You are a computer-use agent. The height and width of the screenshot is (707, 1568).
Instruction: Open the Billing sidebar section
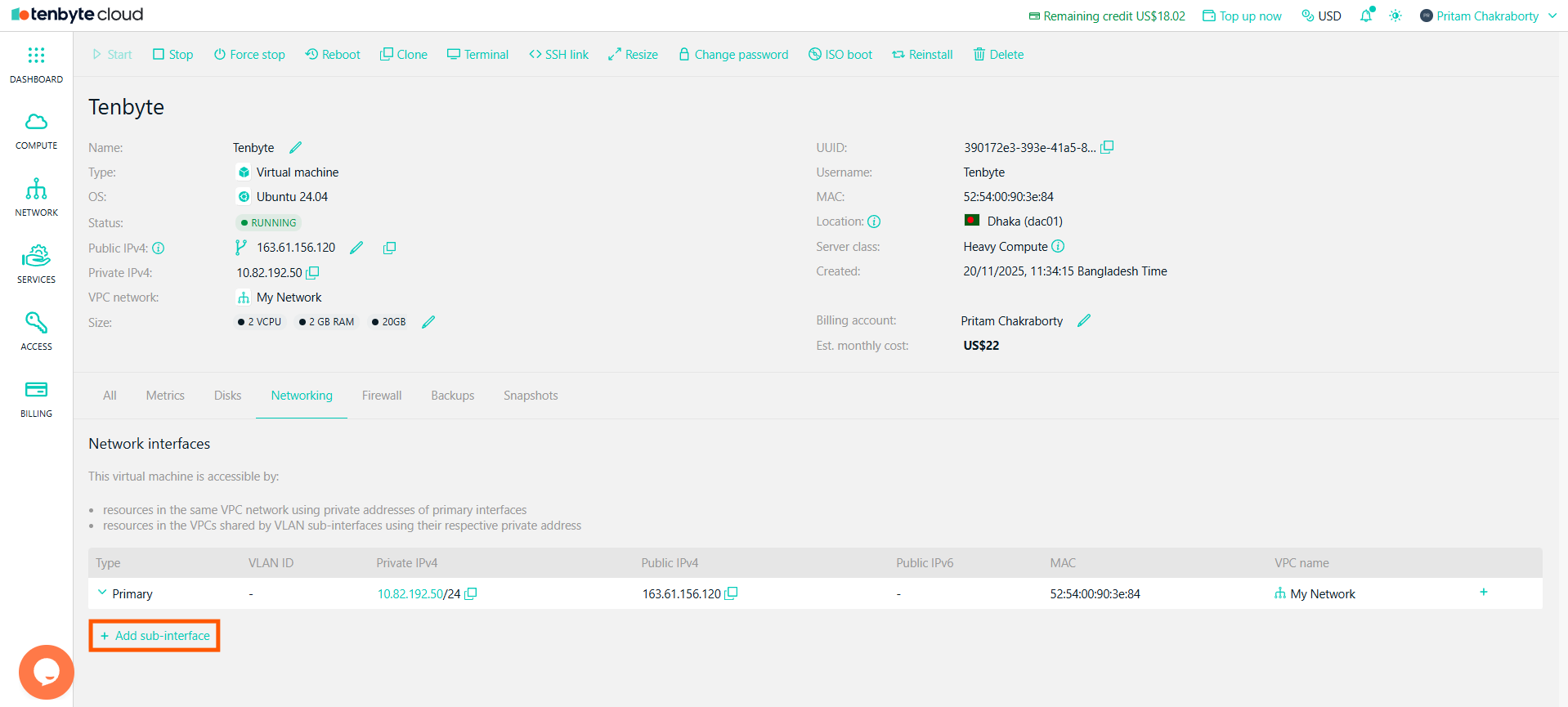click(x=36, y=399)
